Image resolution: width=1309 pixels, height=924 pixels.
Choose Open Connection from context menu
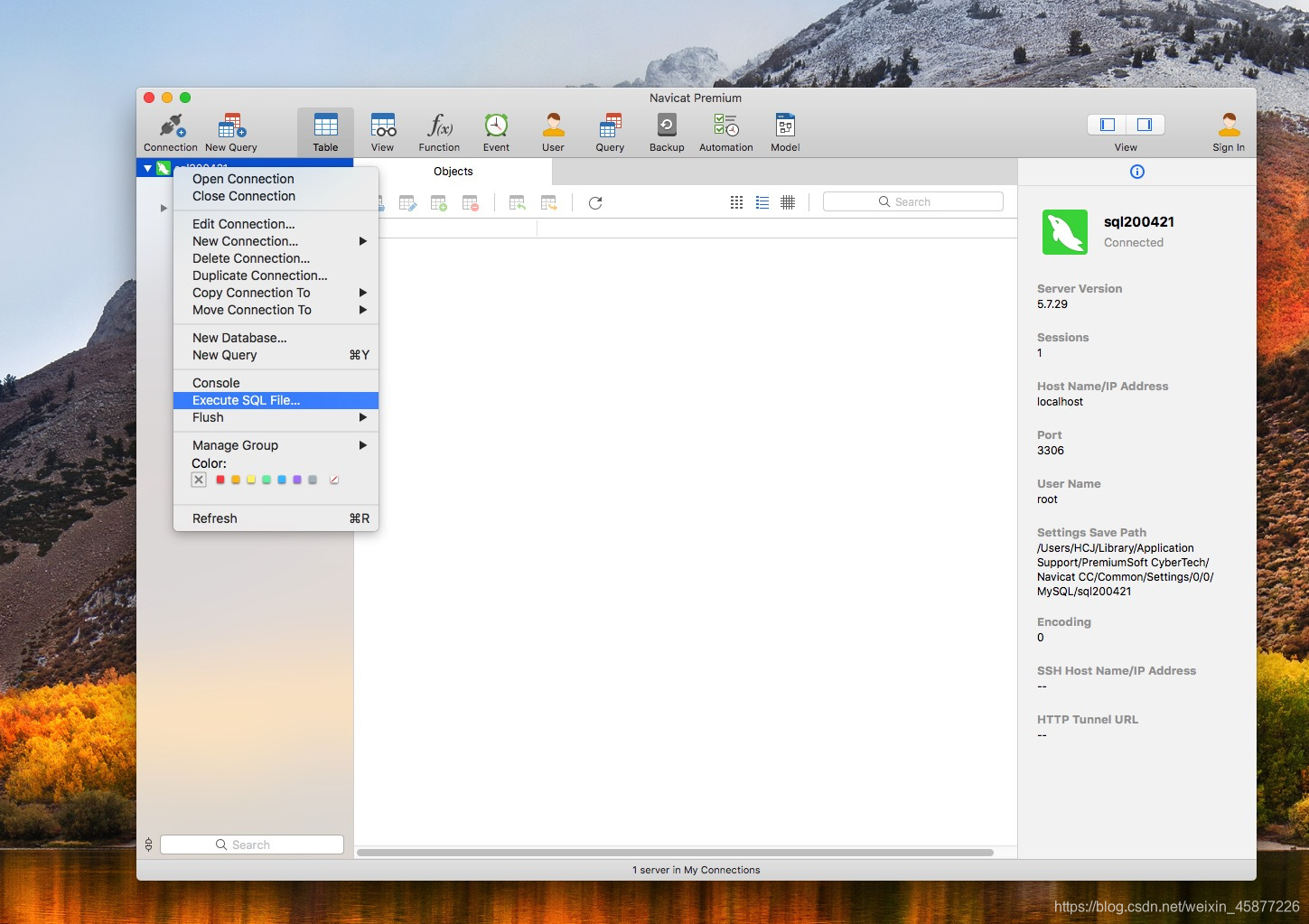pyautogui.click(x=276, y=179)
